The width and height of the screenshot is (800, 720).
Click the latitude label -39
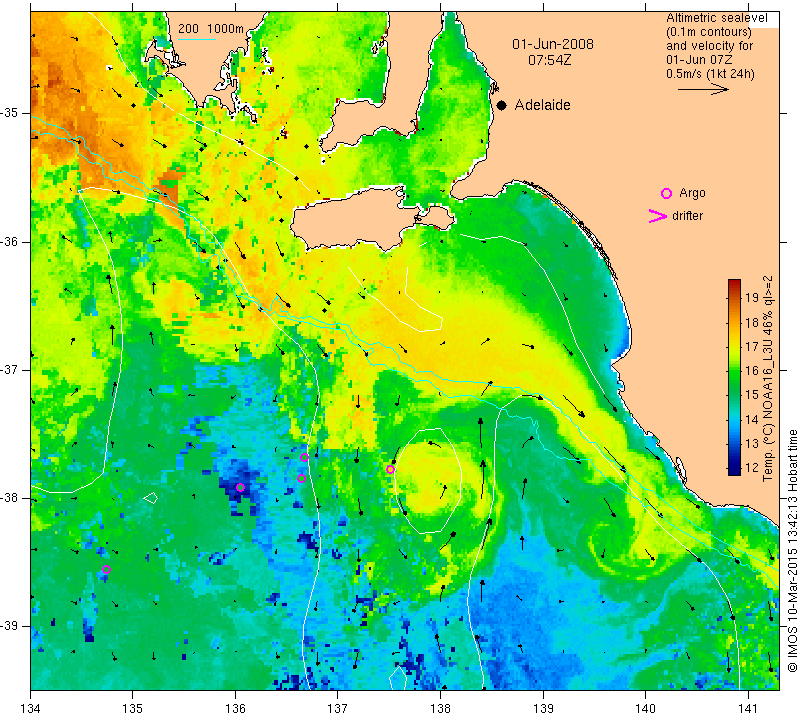click(10, 626)
